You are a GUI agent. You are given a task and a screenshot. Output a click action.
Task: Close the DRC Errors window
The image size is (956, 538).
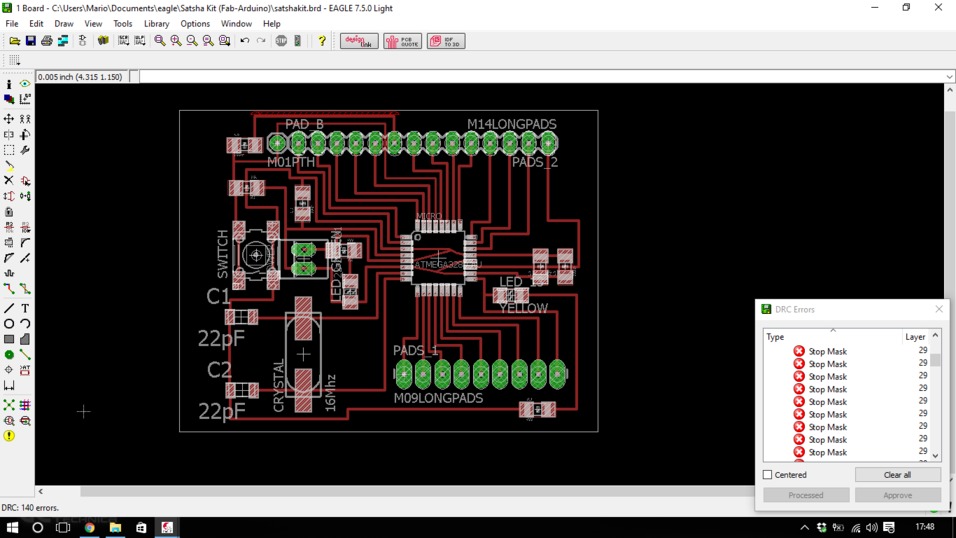tap(939, 309)
